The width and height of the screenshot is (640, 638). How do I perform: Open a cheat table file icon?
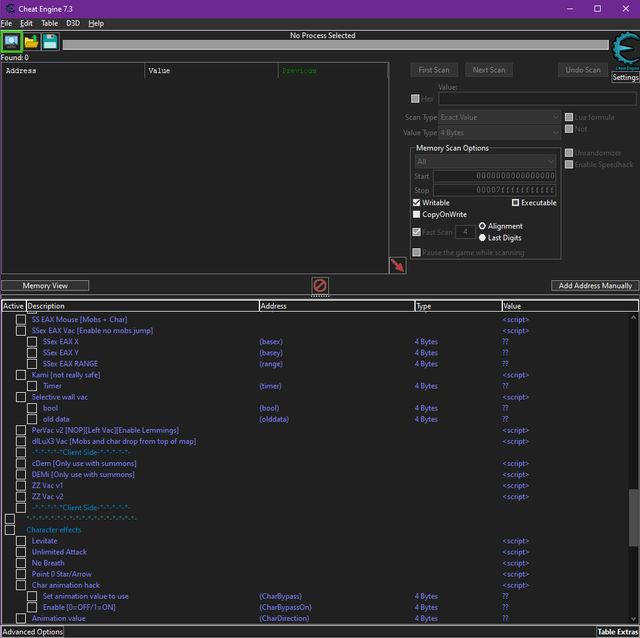pos(31,41)
